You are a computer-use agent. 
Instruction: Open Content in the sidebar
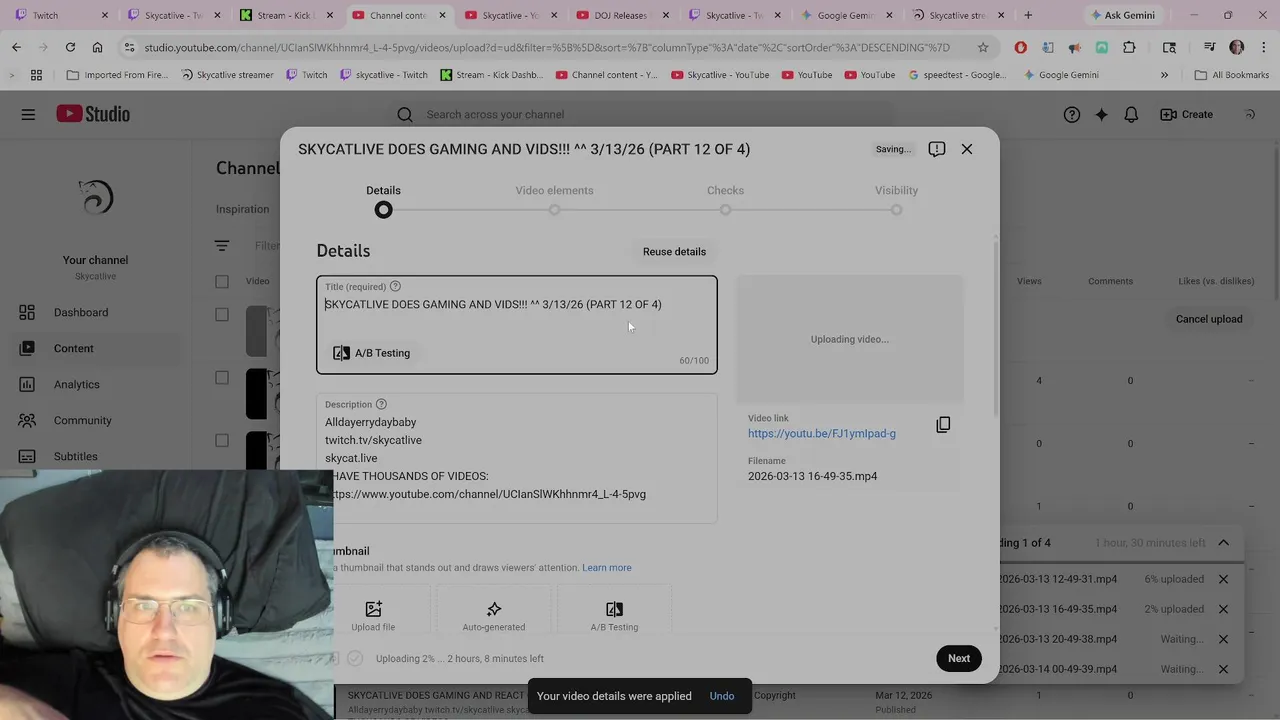[74, 349]
